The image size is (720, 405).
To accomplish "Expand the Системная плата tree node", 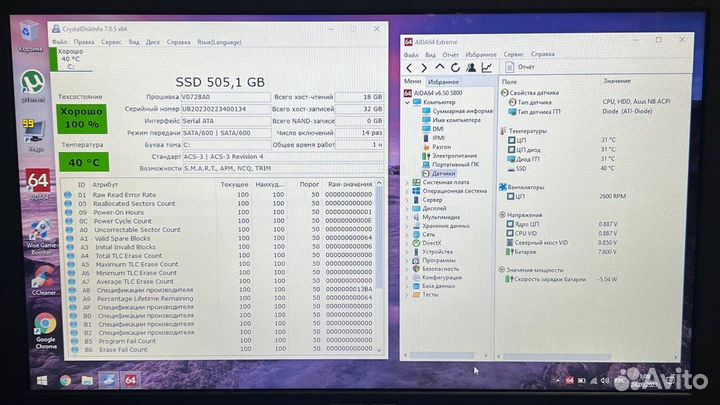I will click(x=406, y=182).
